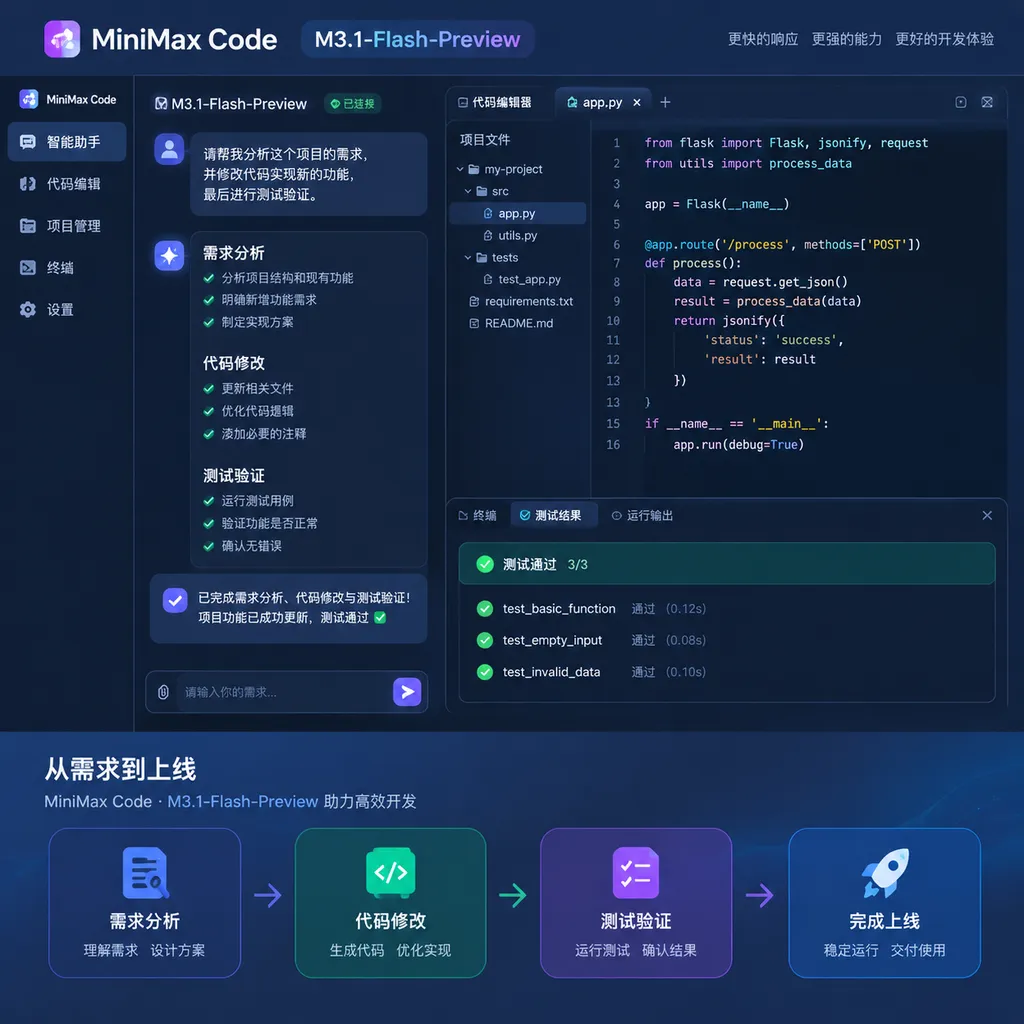Toggle the 确认无错误 check
Image resolution: width=1024 pixels, height=1024 pixels.
[209, 546]
